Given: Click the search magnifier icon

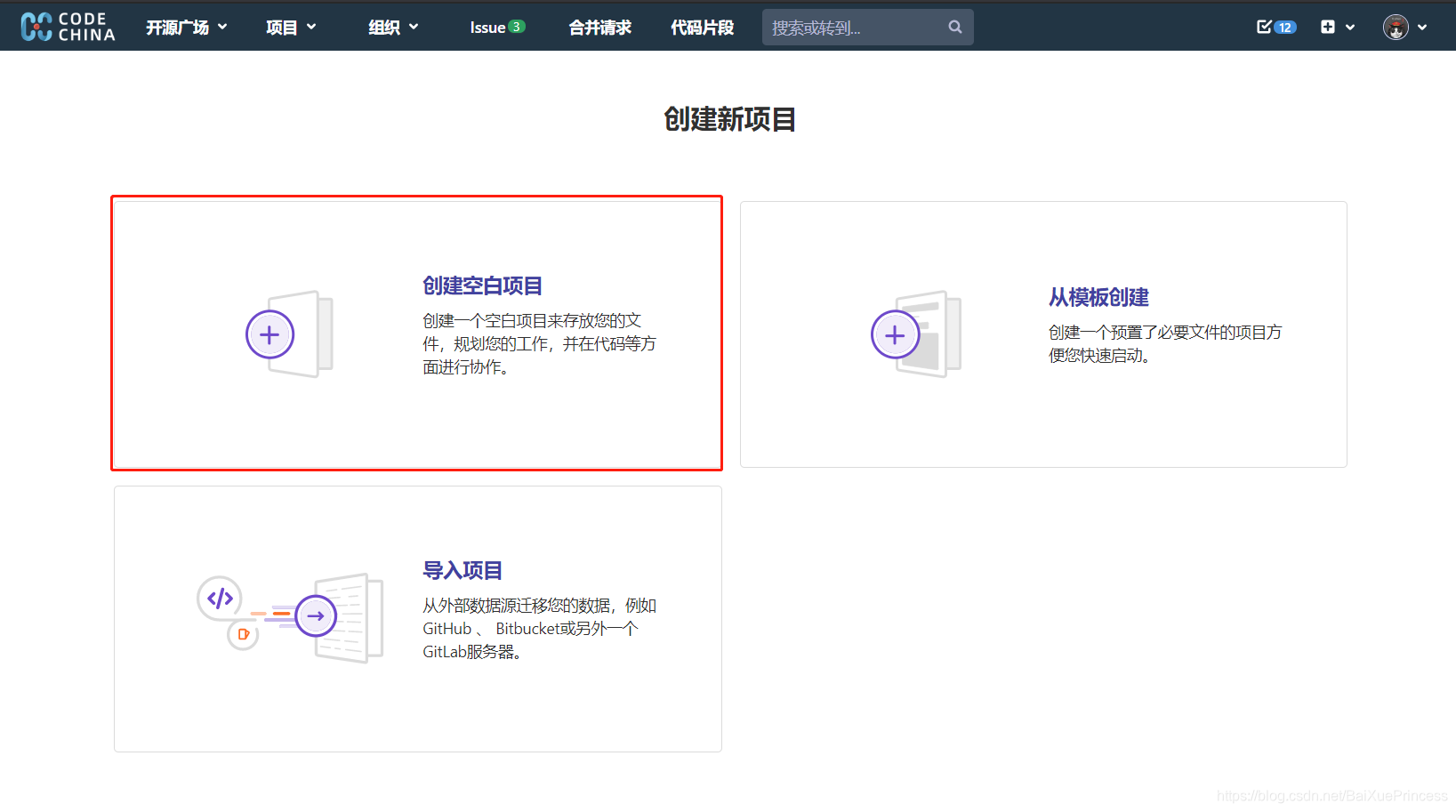Looking at the screenshot, I should [x=954, y=27].
